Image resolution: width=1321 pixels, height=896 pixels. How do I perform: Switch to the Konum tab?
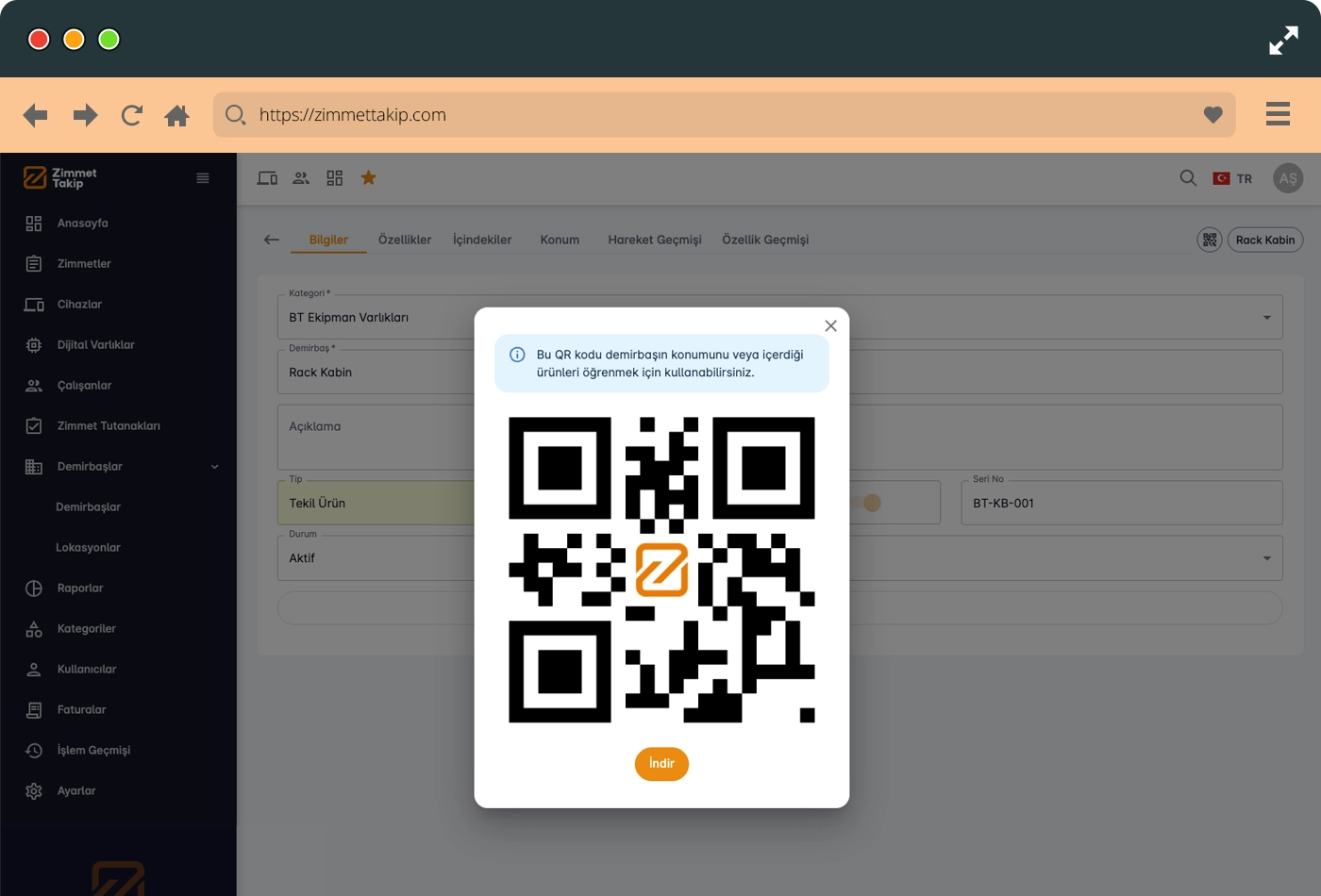pyautogui.click(x=560, y=240)
